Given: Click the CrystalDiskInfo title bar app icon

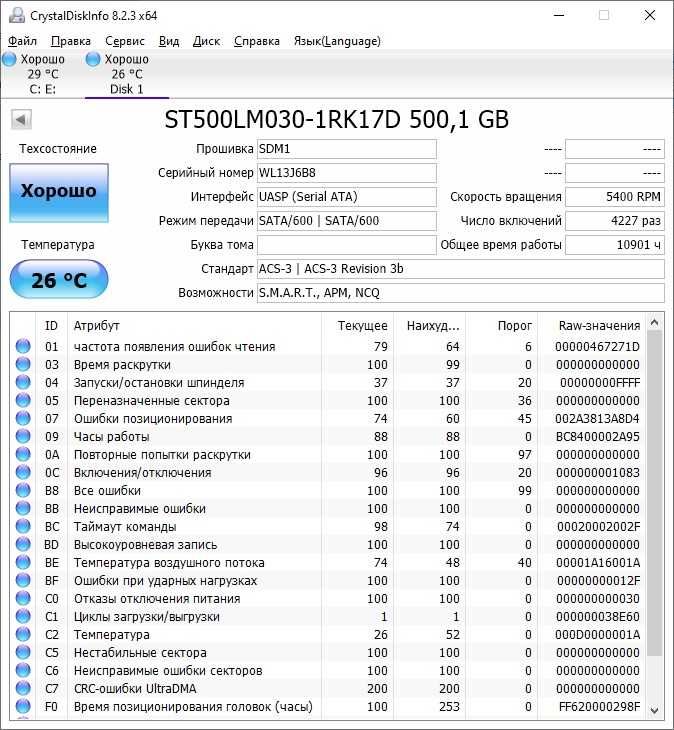Looking at the screenshot, I should click(17, 15).
